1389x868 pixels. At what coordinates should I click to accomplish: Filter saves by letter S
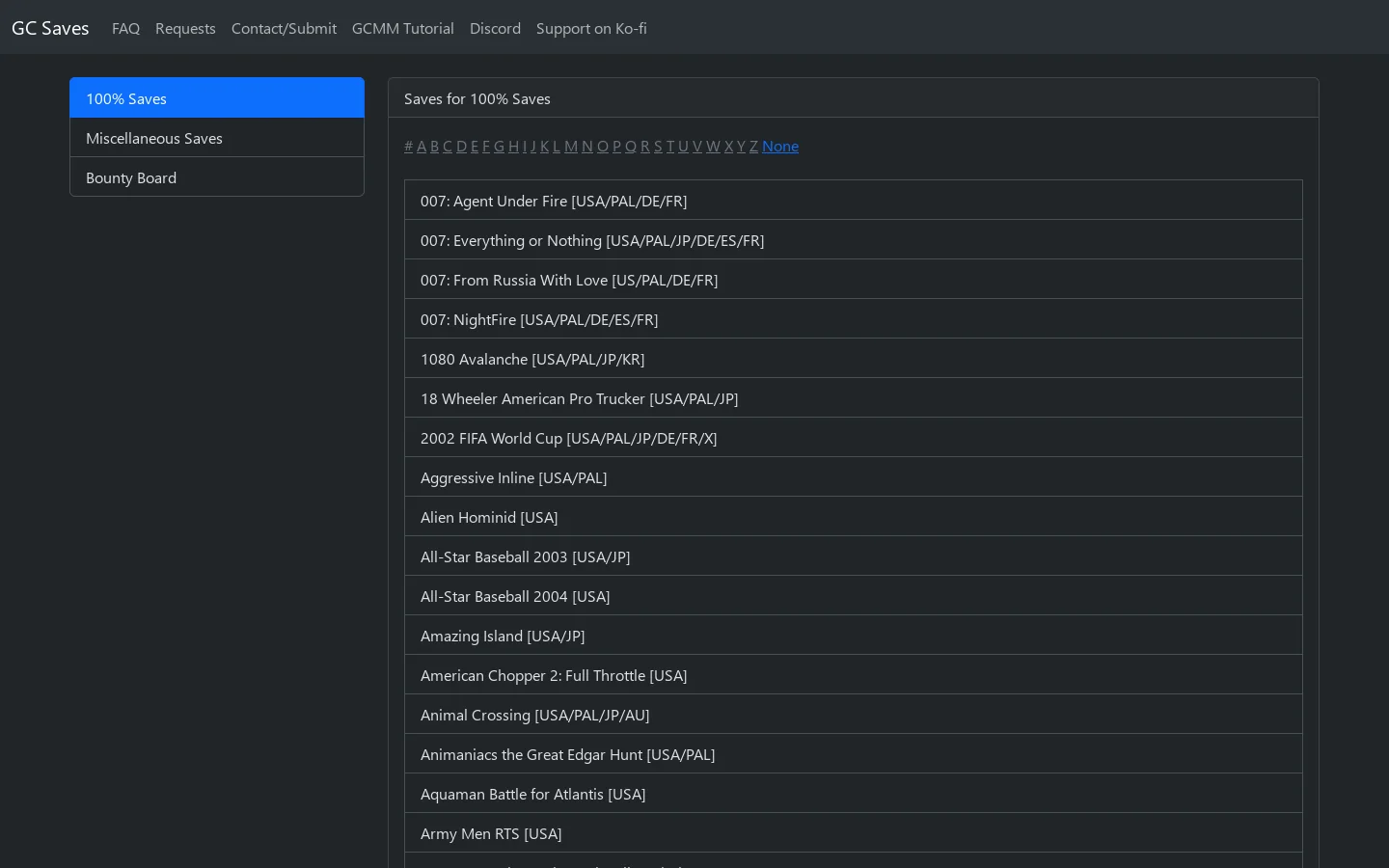point(658,147)
